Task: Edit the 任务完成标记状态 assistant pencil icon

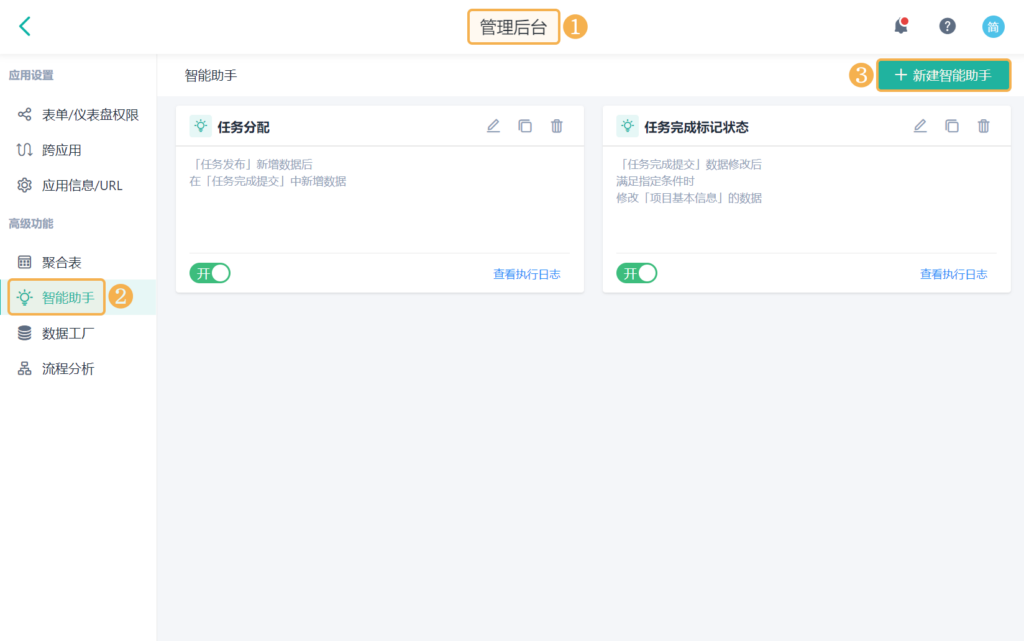Action: coord(920,126)
